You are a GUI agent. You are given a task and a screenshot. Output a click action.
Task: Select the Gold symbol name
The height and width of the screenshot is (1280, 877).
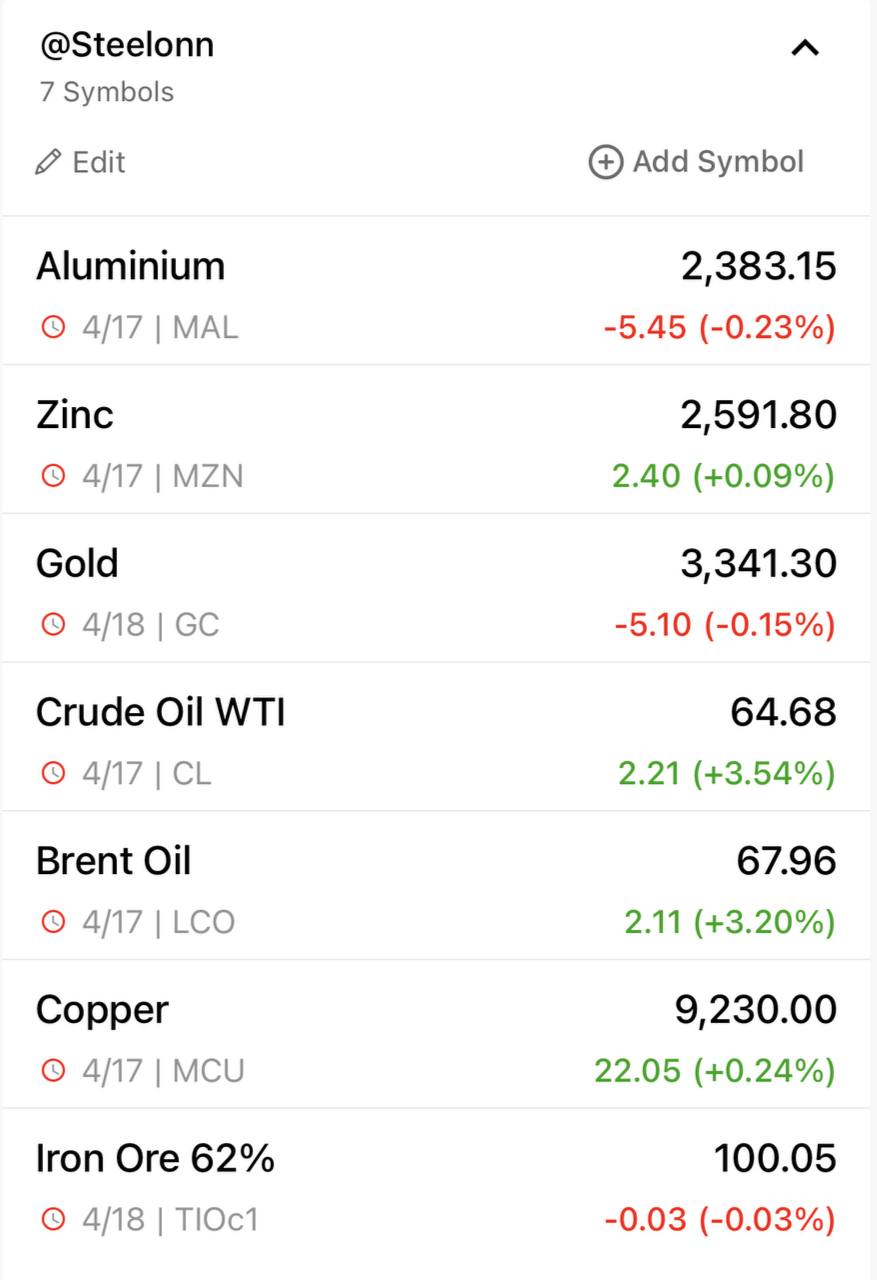[77, 564]
